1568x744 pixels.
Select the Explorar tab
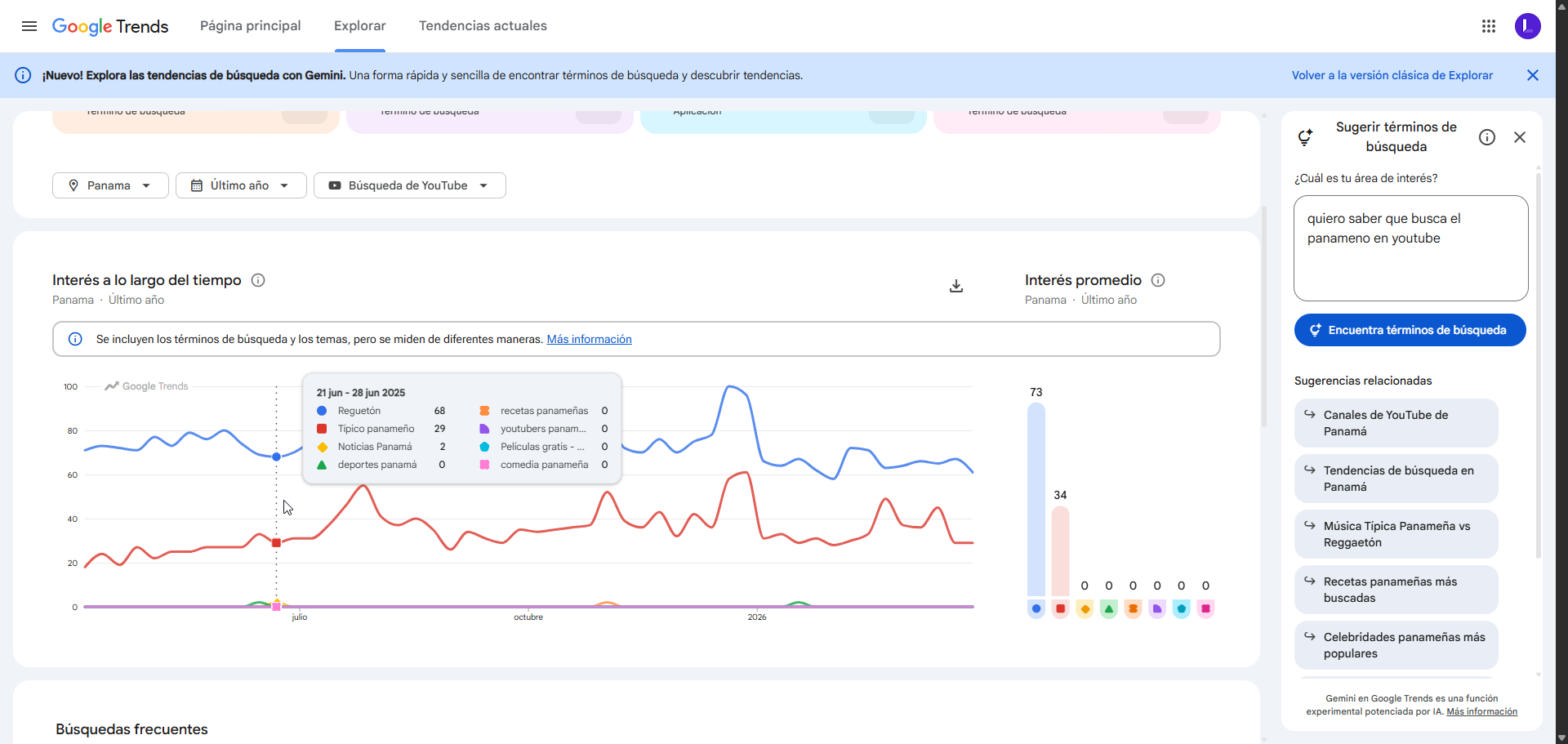[360, 26]
